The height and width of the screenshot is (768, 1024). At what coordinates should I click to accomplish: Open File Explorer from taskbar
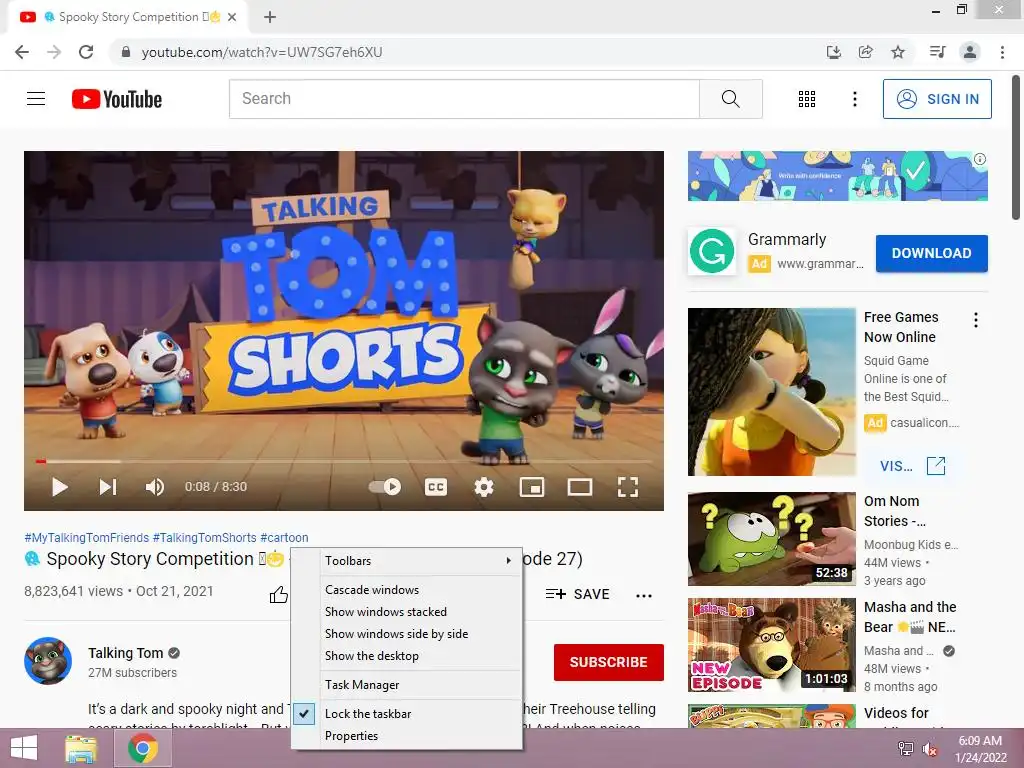pos(81,748)
